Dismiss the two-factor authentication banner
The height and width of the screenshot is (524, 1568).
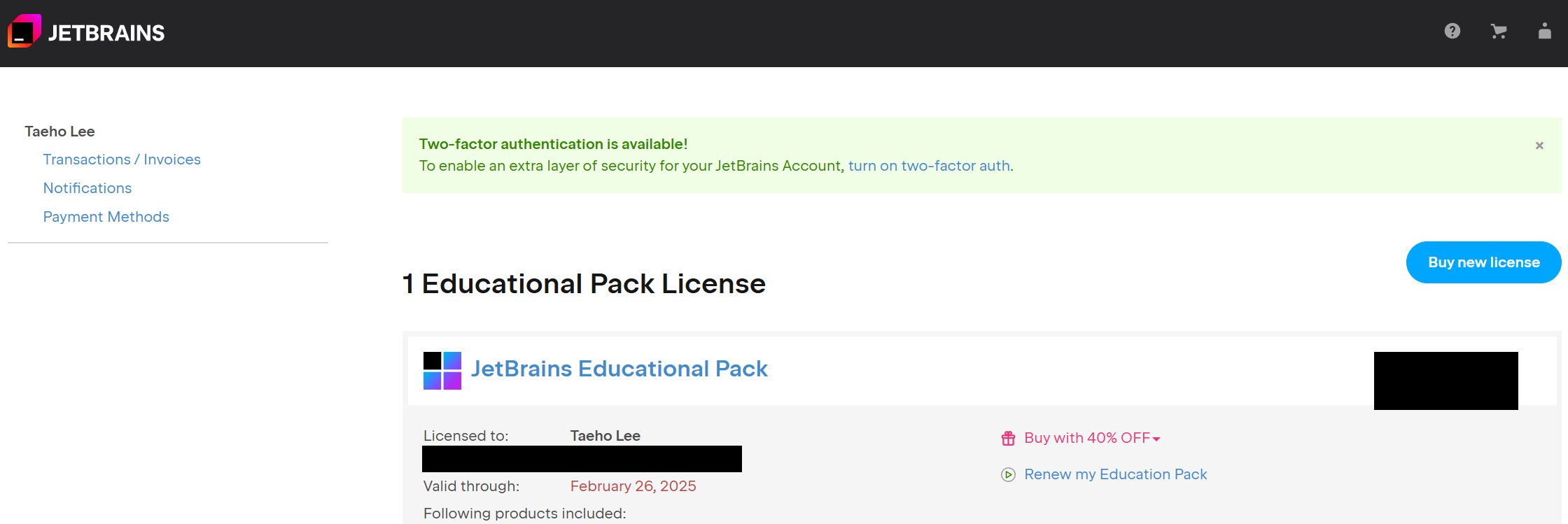1539,146
